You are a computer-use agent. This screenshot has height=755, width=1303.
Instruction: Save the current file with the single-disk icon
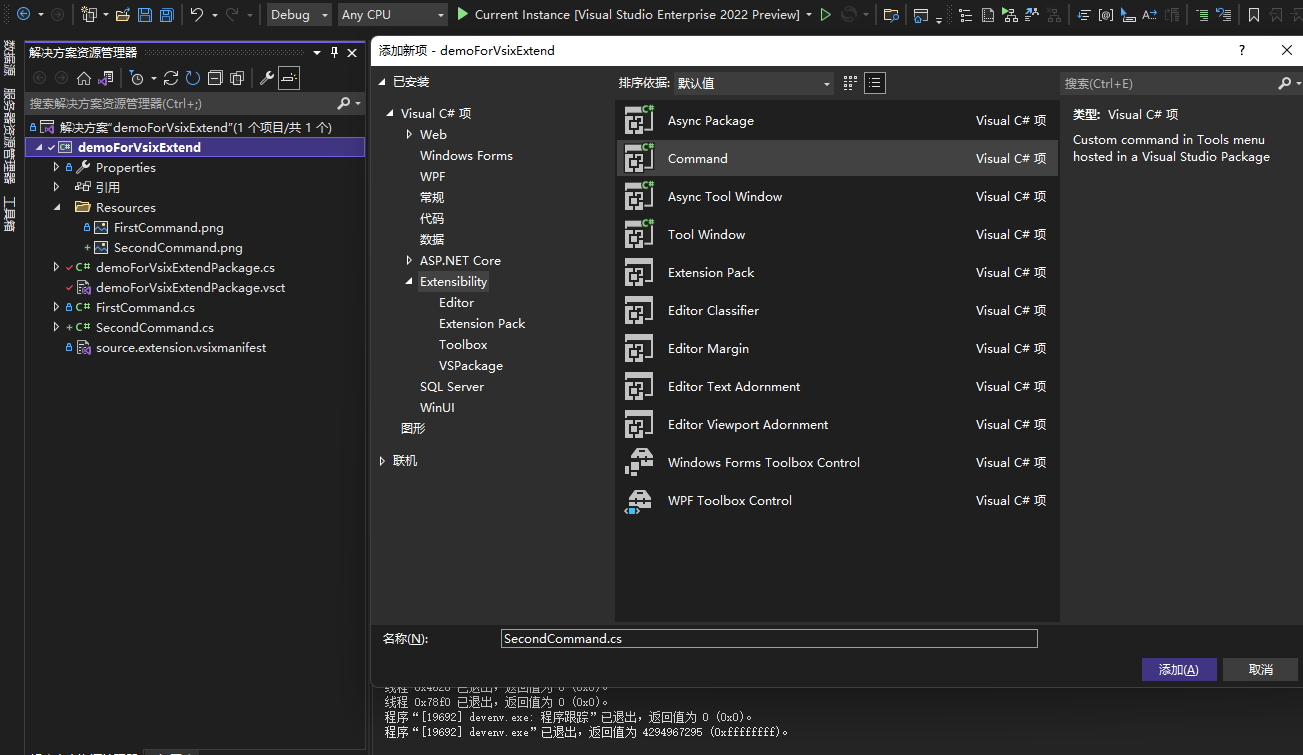tap(144, 15)
